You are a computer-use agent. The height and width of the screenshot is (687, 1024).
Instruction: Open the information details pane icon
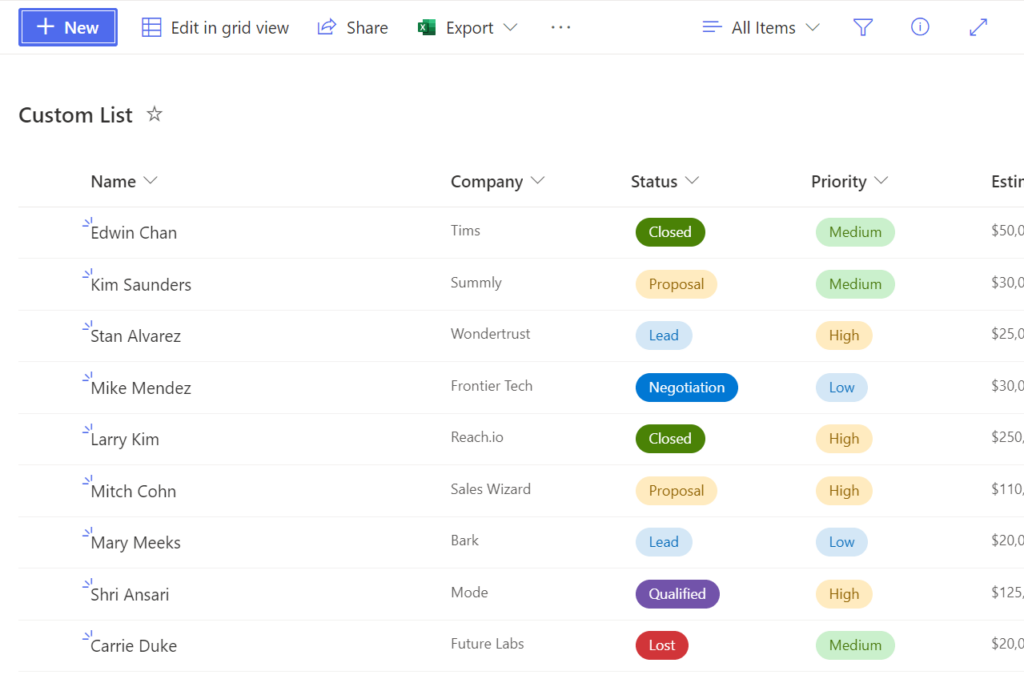(920, 27)
